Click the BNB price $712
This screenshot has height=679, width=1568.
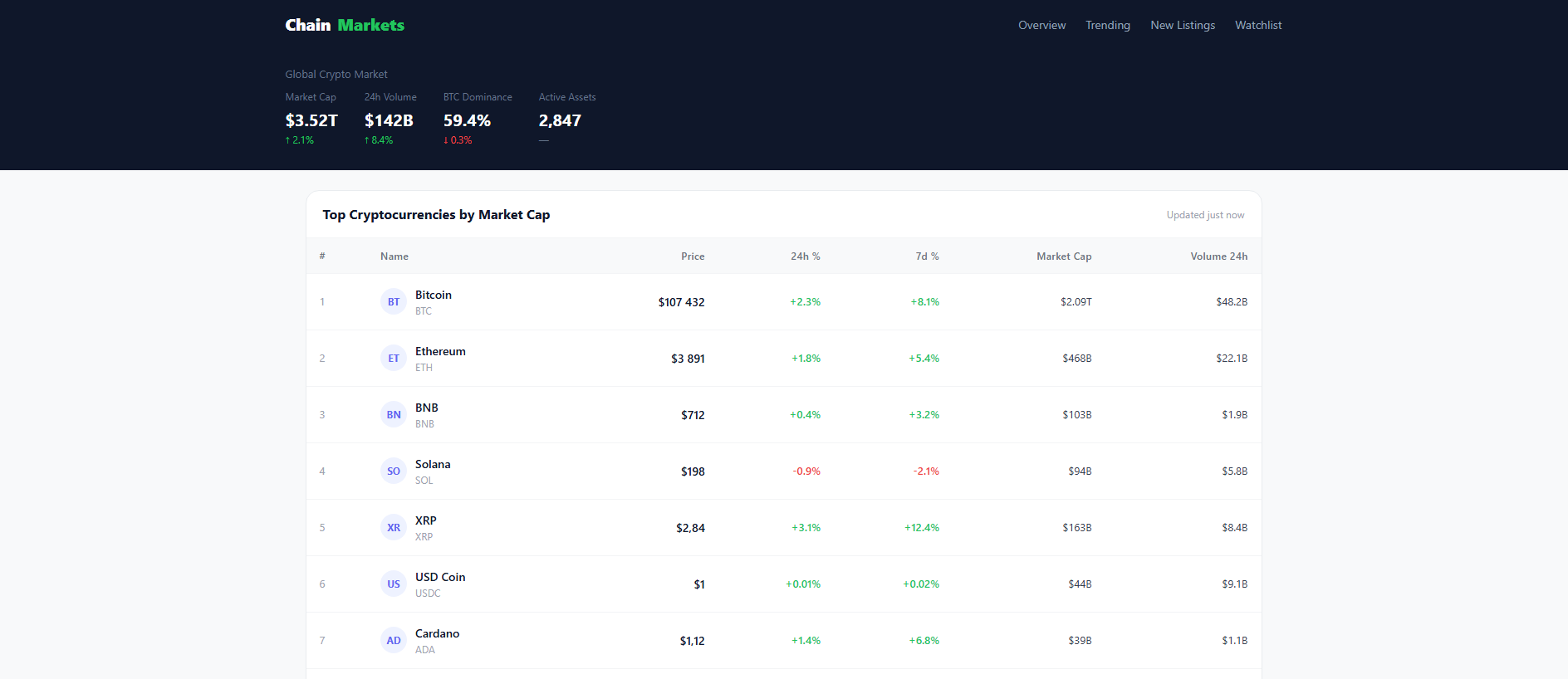(693, 415)
